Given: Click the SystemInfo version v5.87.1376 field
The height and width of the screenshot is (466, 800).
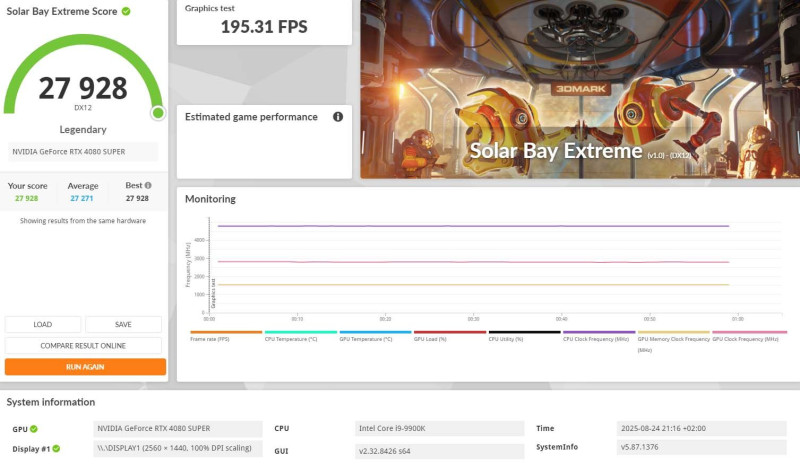Looking at the screenshot, I should (x=702, y=447).
